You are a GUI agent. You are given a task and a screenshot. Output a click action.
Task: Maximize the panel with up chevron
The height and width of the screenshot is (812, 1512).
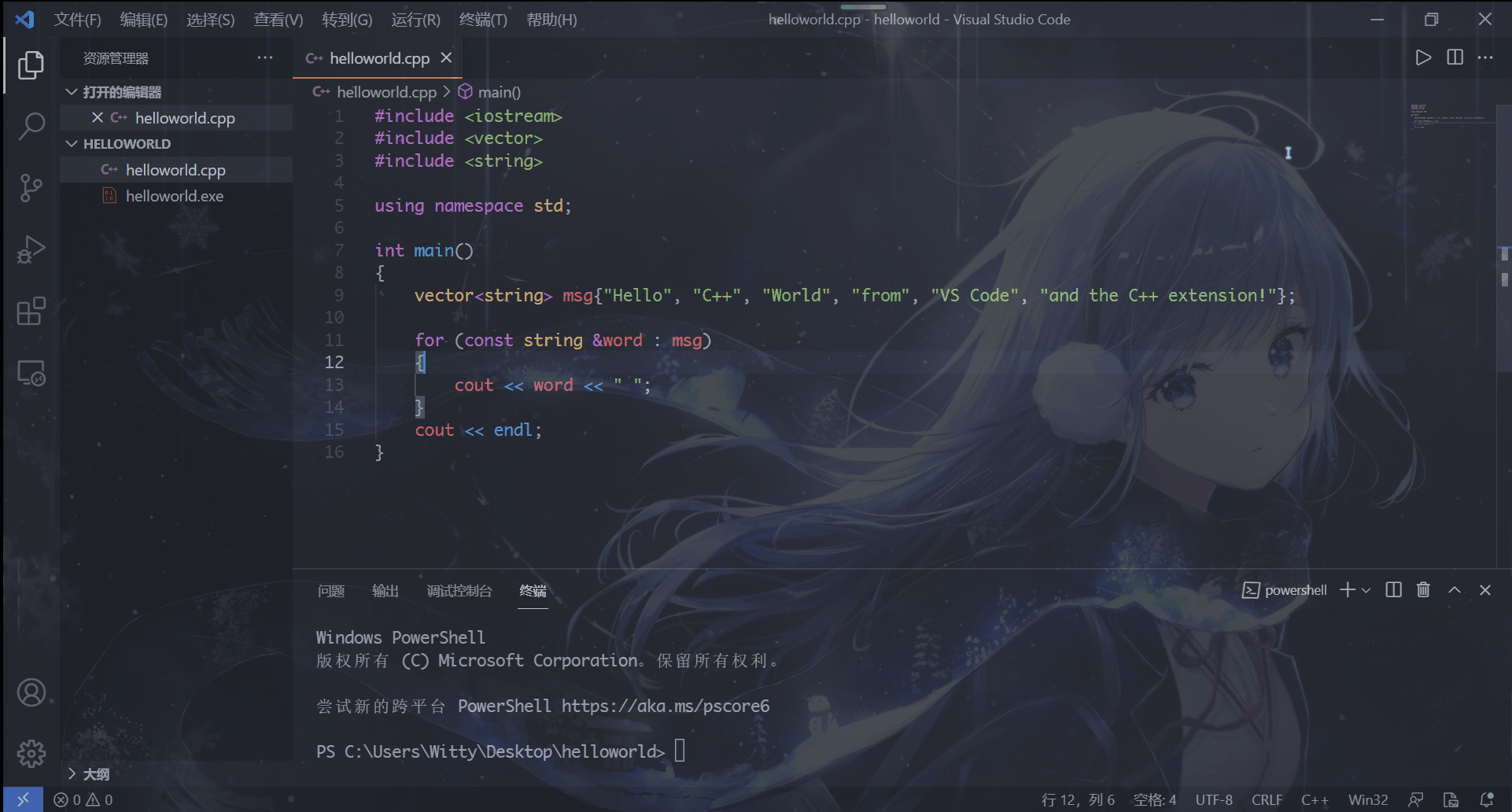1455,589
